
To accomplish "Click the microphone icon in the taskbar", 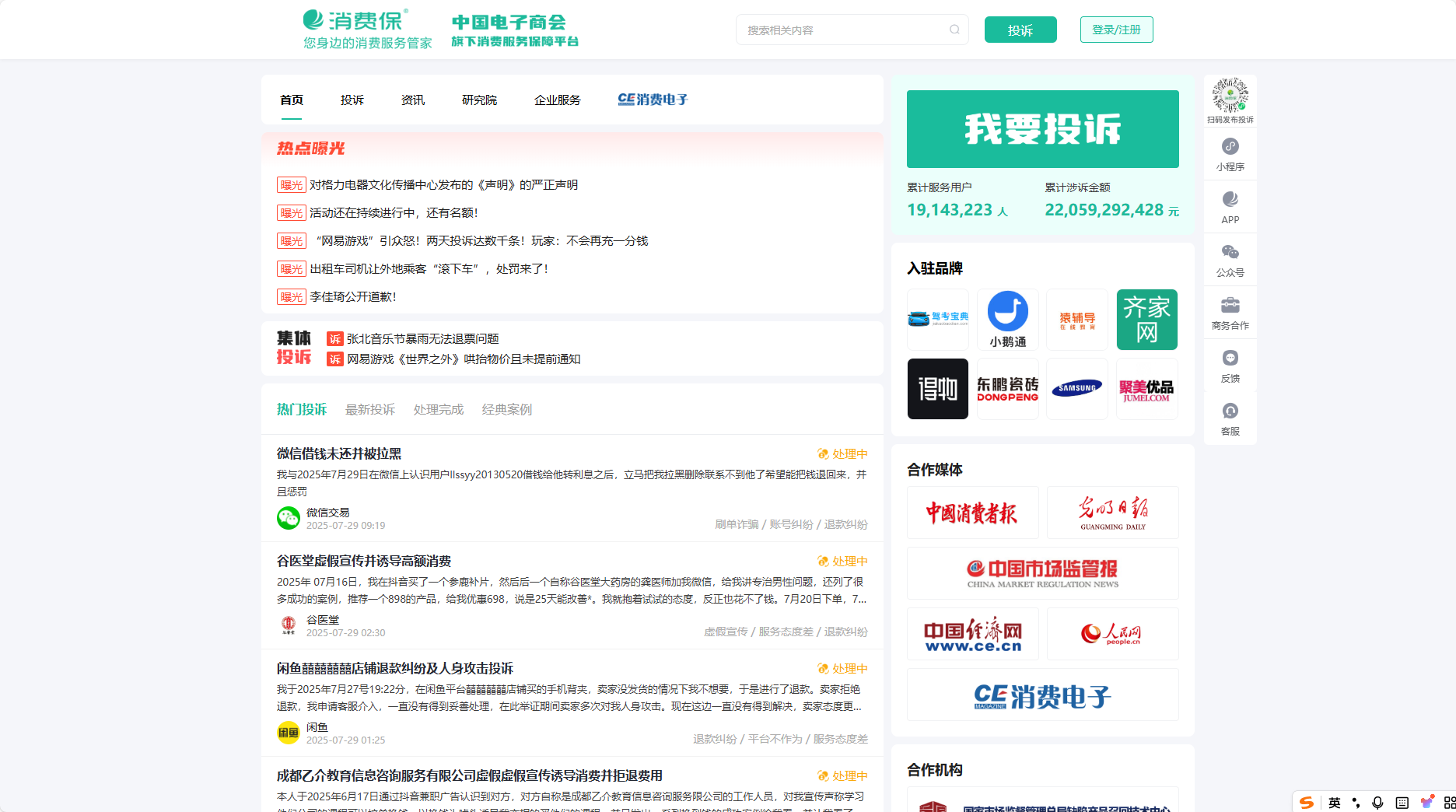I will point(1378,802).
